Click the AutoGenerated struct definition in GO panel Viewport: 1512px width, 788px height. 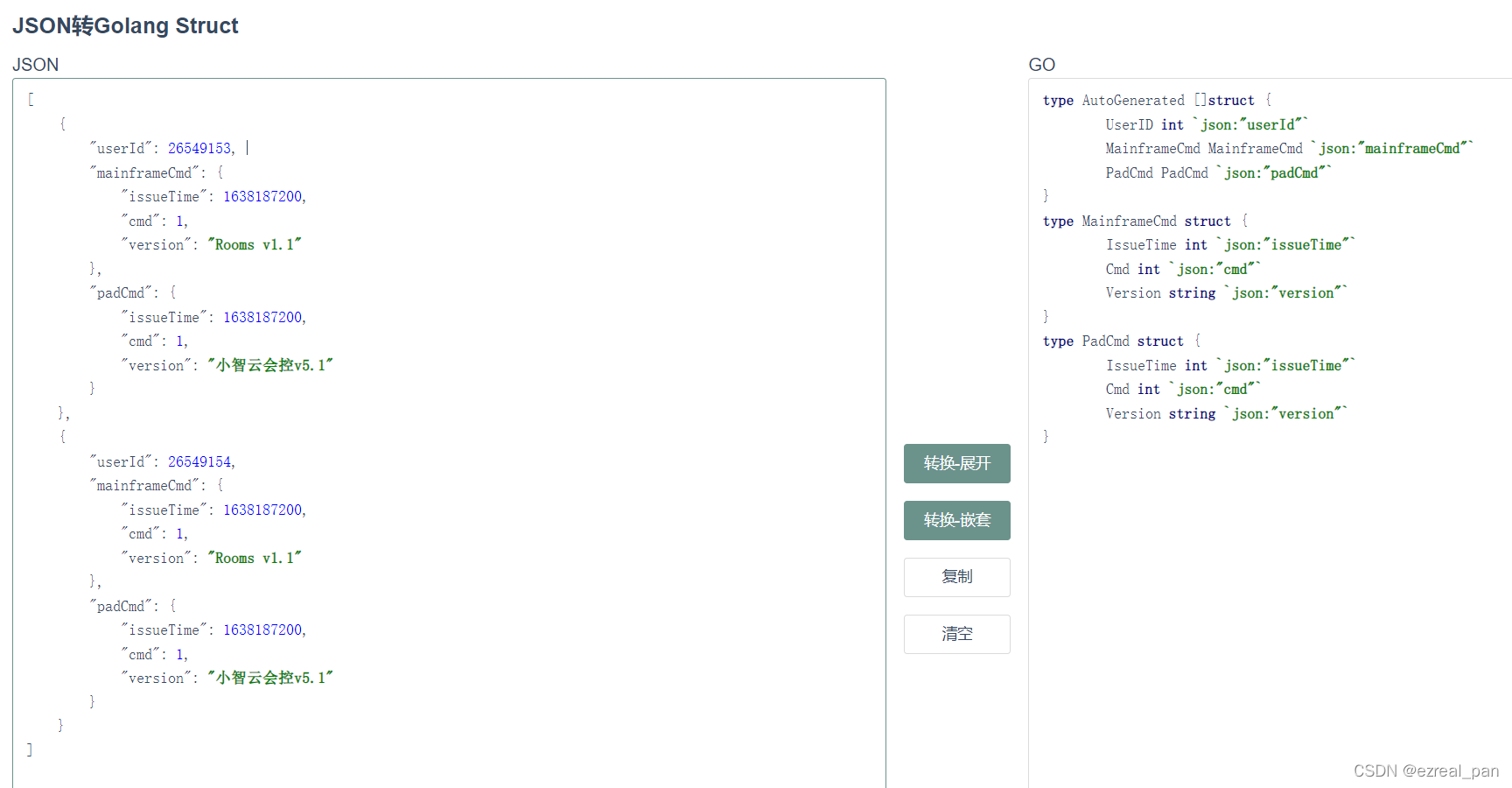pyautogui.click(x=1133, y=100)
